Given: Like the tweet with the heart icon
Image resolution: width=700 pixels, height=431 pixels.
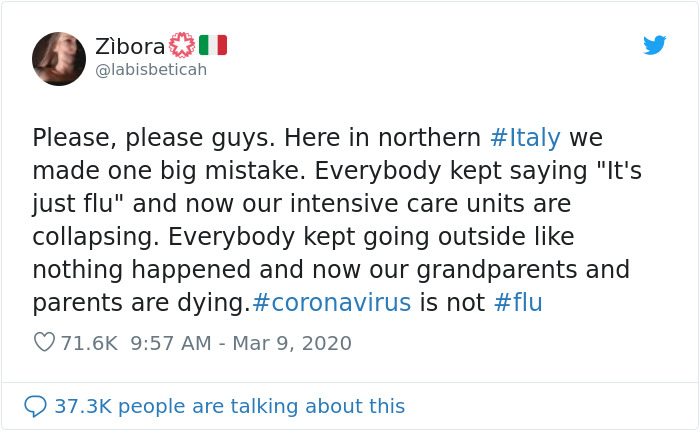Looking at the screenshot, I should (44, 342).
